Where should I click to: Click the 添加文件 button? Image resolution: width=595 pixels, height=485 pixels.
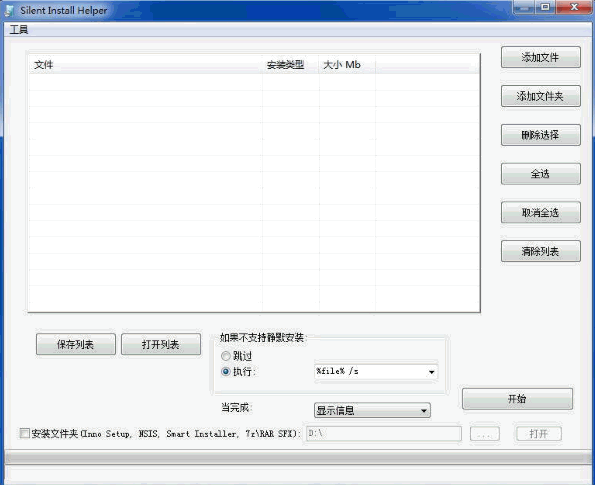tap(541, 57)
